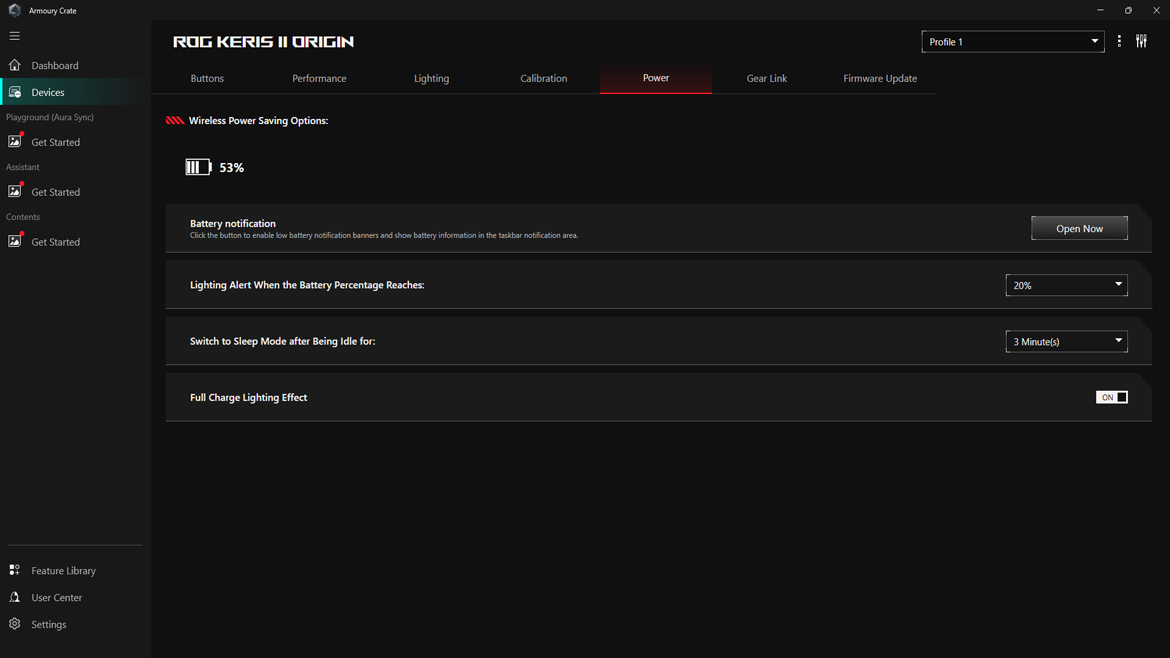
Task: Minimize the Armoury Crate window
Action: click(x=1101, y=10)
